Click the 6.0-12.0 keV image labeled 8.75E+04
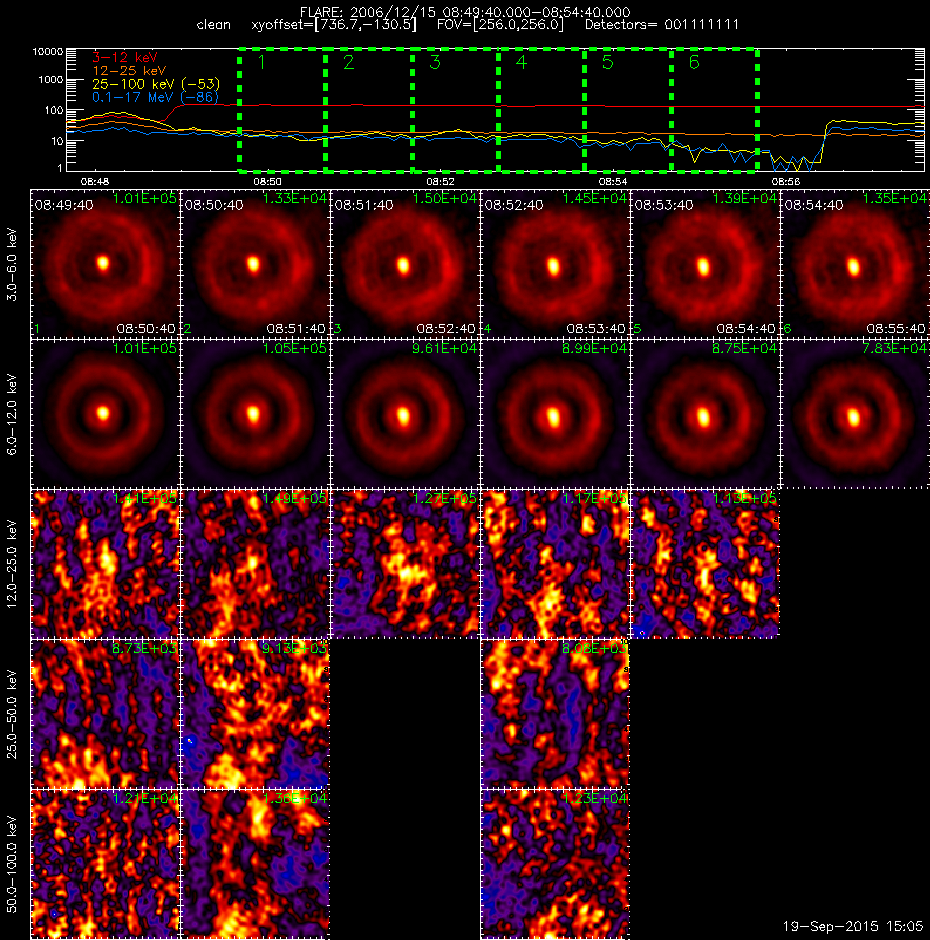This screenshot has height=940, width=930. point(705,414)
